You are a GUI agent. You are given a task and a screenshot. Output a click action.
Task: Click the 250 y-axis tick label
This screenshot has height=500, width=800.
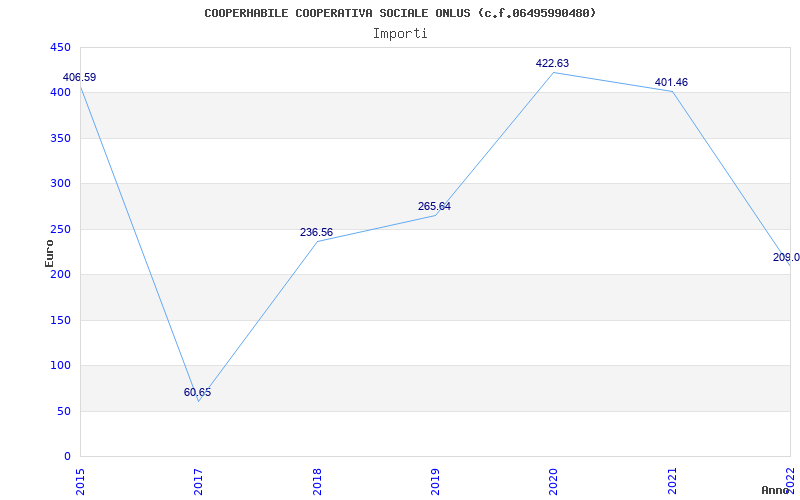[x=60, y=230]
